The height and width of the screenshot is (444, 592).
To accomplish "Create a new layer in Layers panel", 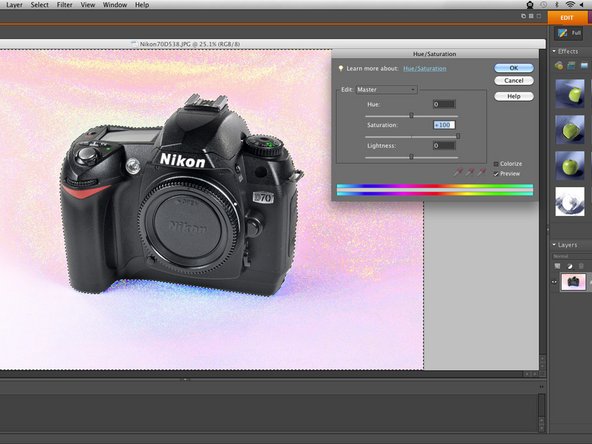I will click(x=557, y=266).
